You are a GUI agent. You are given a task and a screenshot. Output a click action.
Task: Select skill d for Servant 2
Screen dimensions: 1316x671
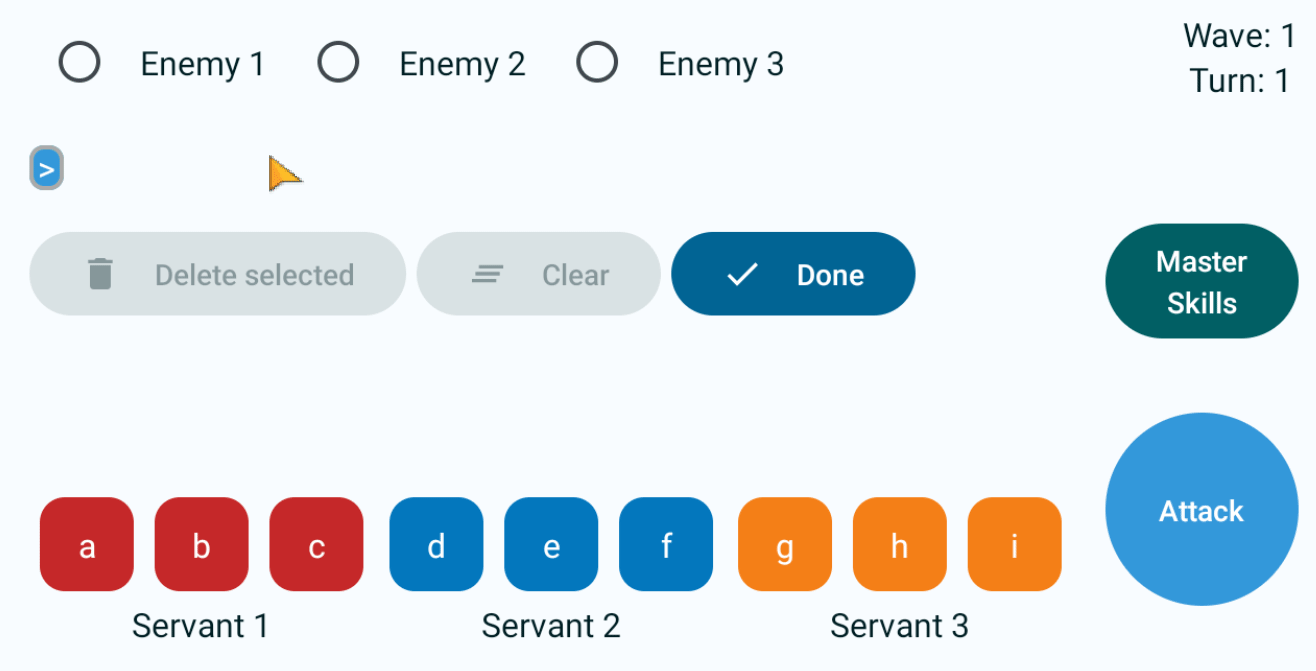pyautogui.click(x=436, y=544)
